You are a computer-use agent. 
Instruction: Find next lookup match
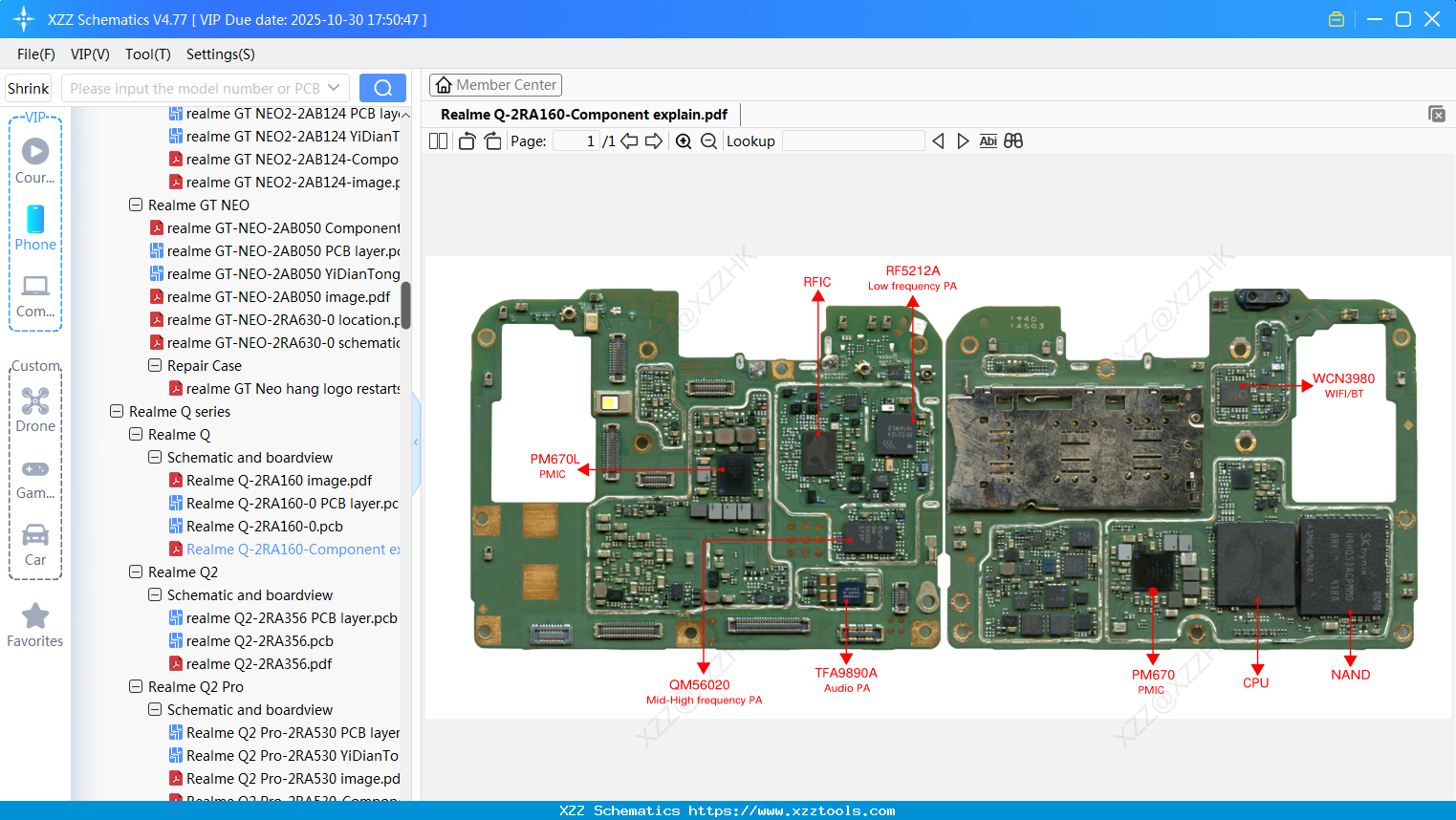pyautogui.click(x=963, y=141)
